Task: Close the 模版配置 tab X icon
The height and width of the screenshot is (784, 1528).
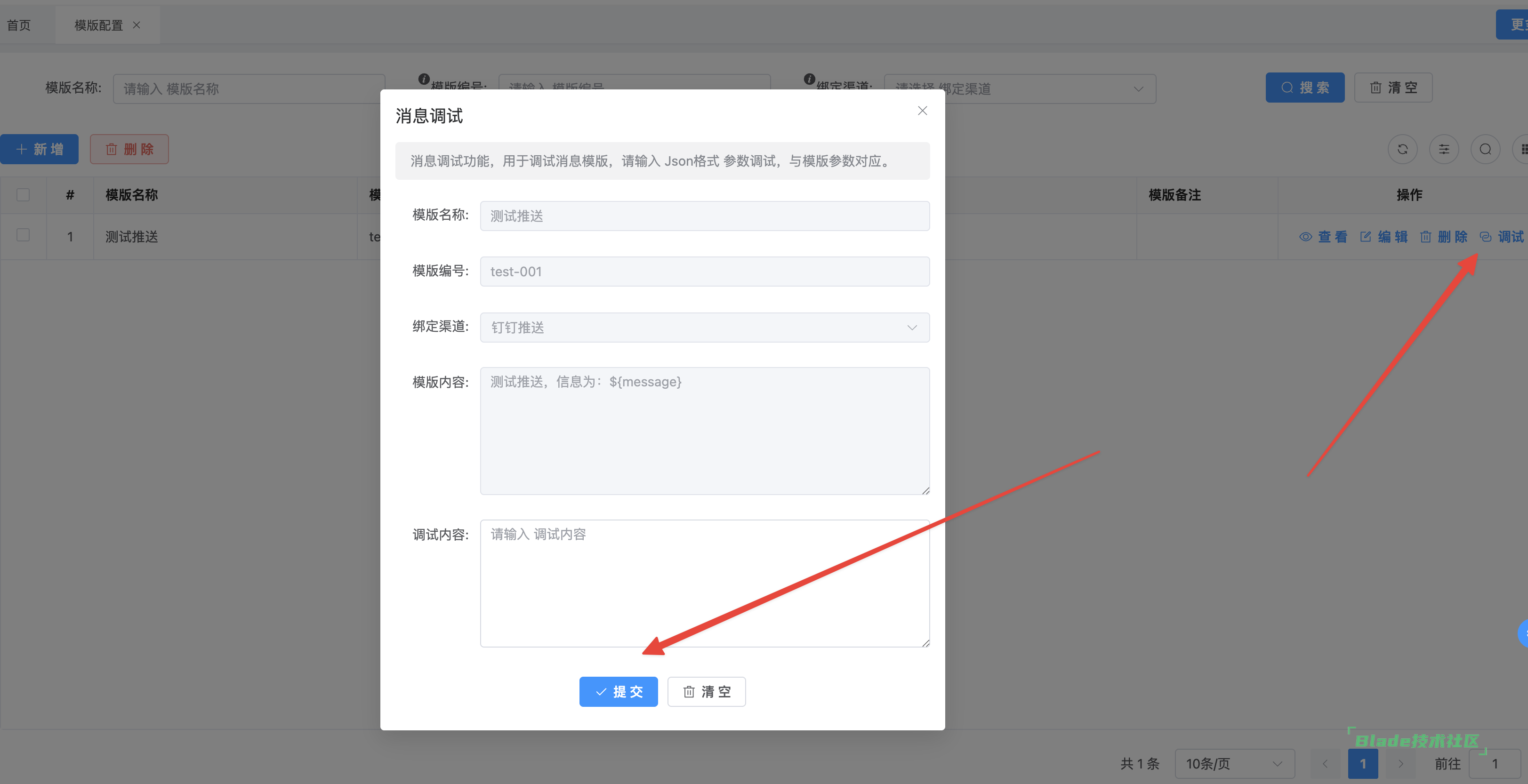Action: click(x=137, y=25)
